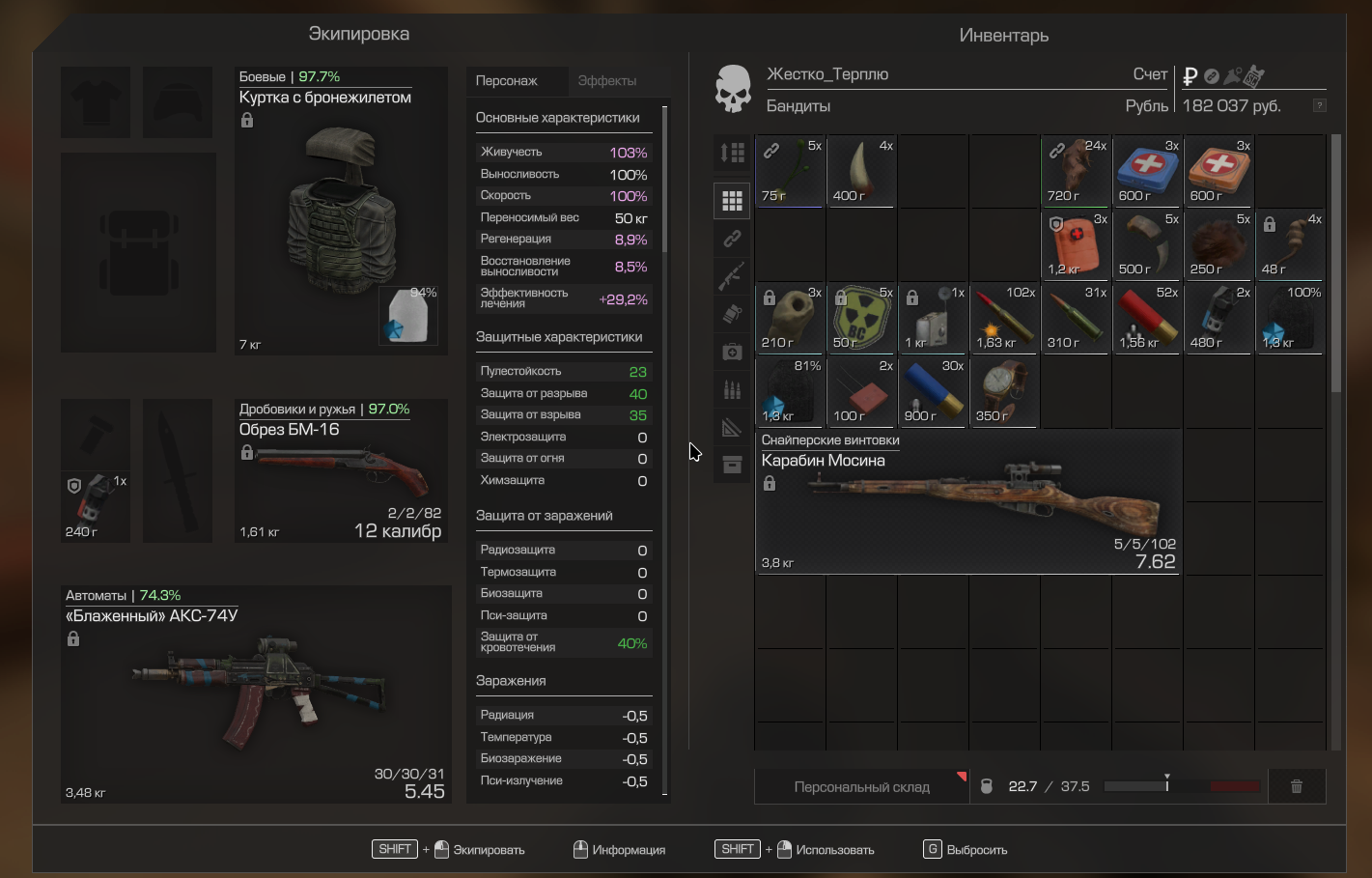Select the ruble currency icon

pos(1190,75)
